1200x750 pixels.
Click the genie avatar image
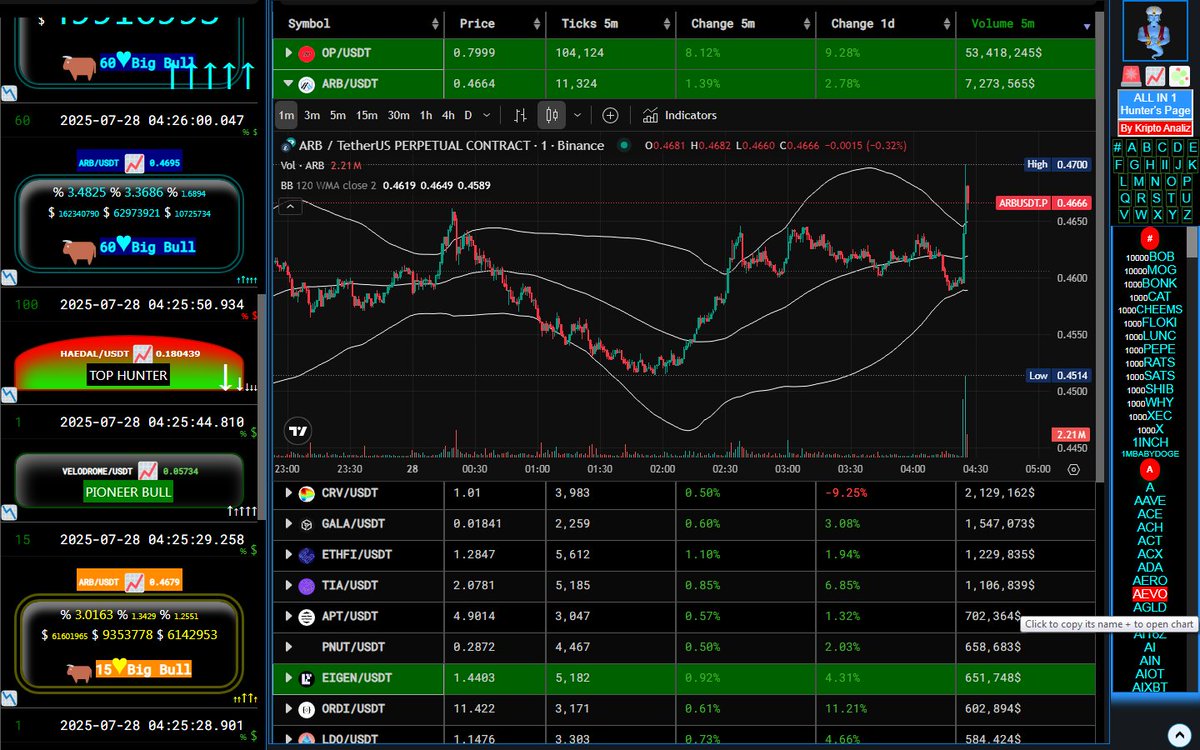coord(1154,31)
